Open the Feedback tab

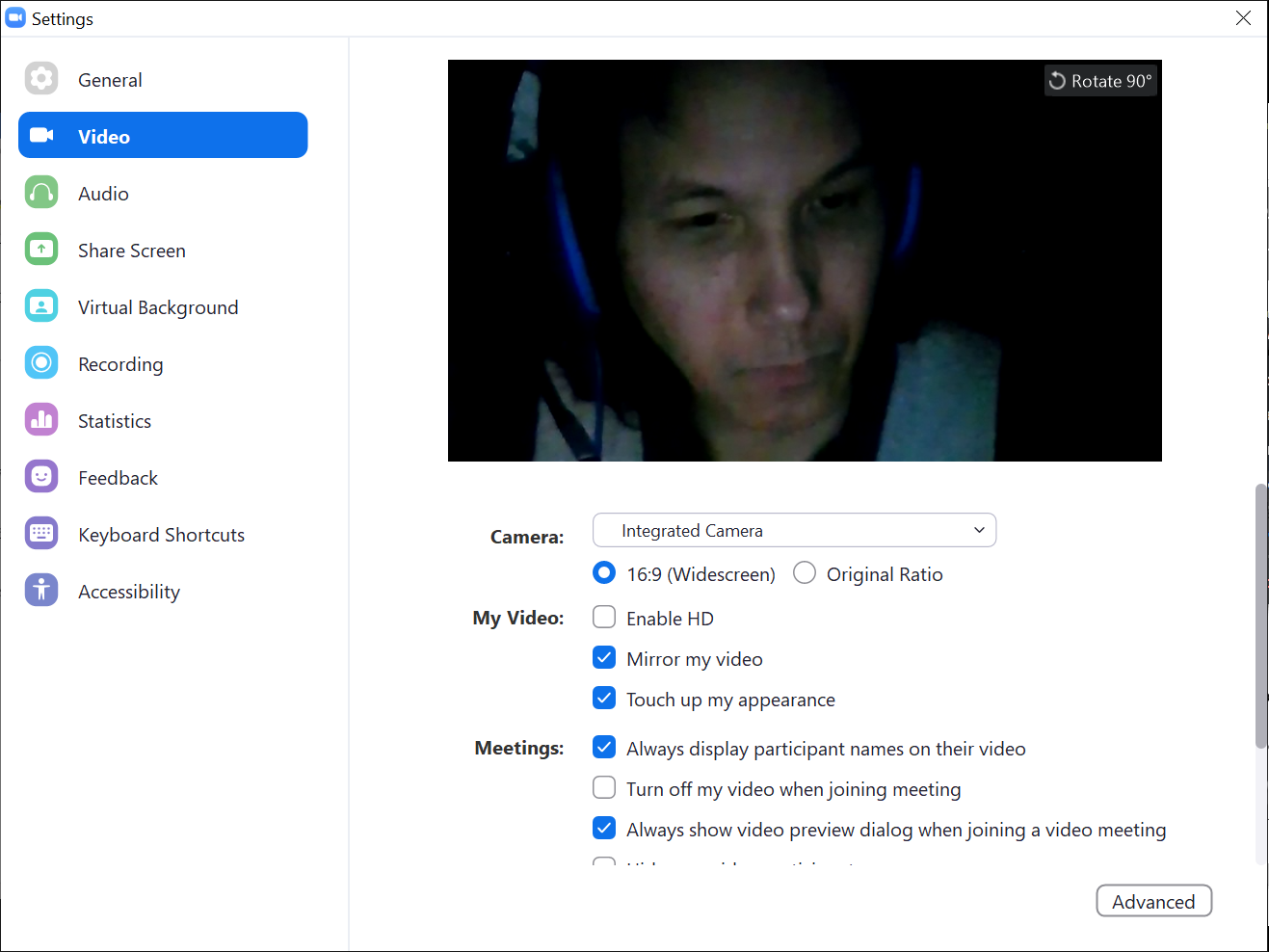[x=163, y=477]
